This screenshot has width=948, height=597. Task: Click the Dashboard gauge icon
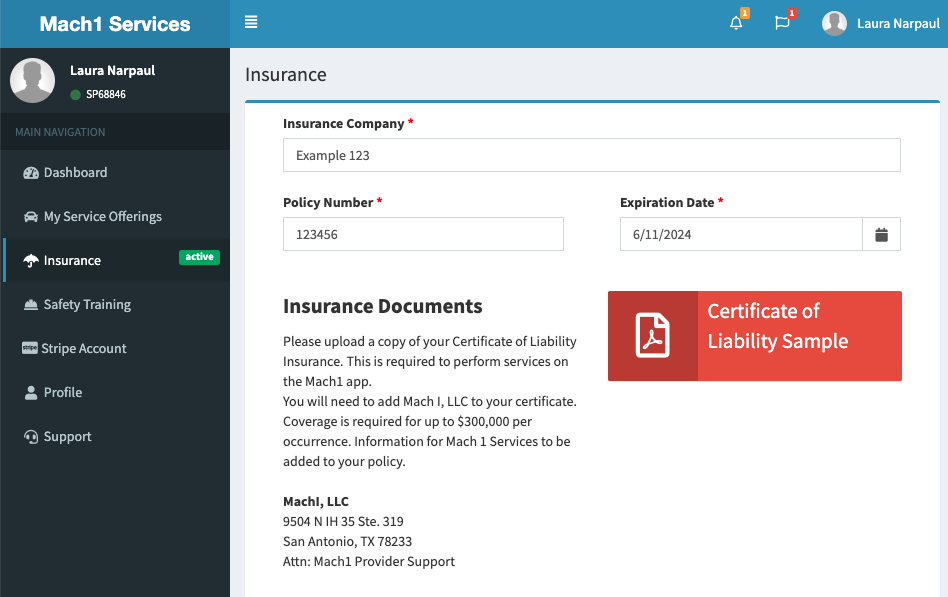tap(31, 173)
